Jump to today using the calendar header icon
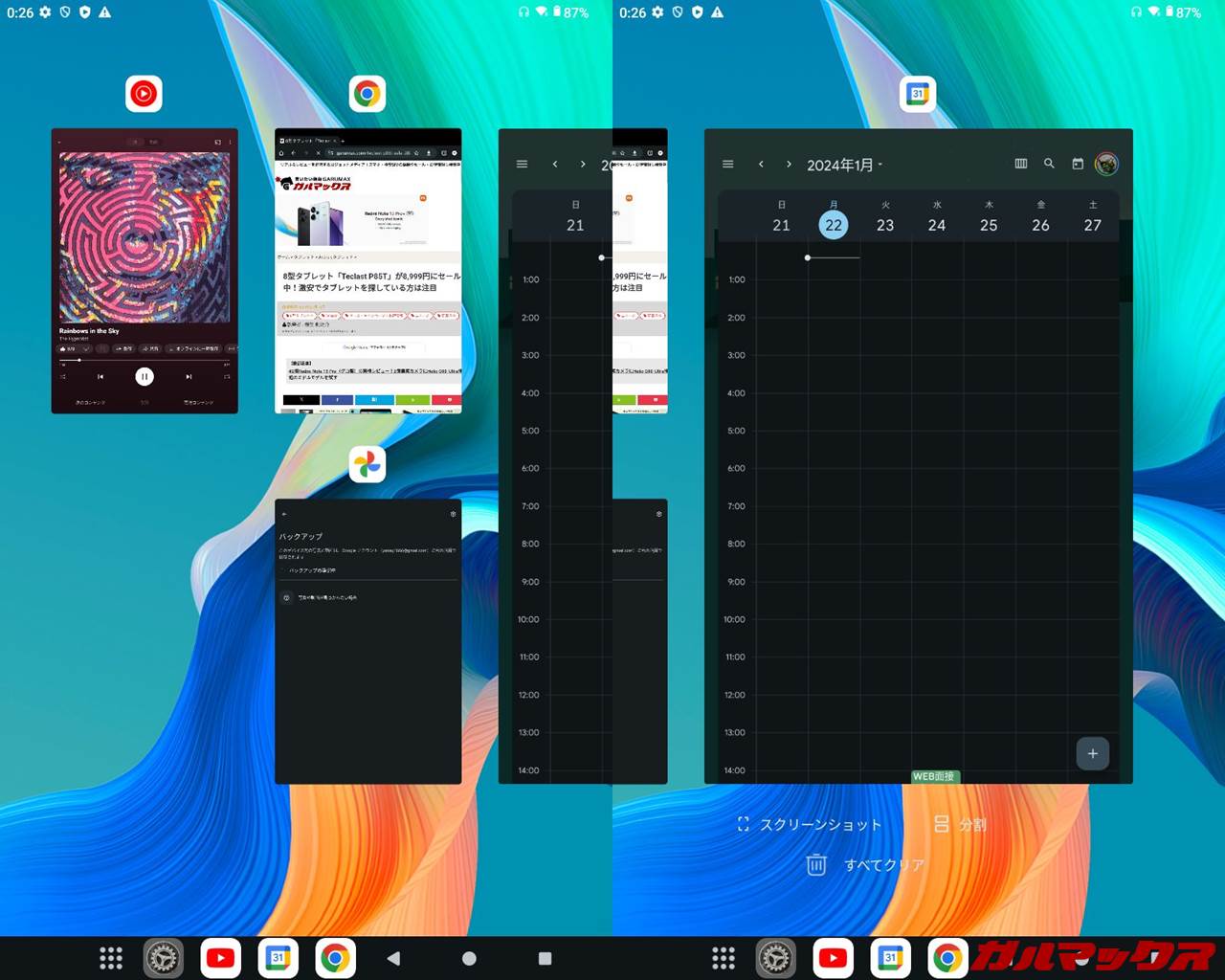 (x=1078, y=164)
